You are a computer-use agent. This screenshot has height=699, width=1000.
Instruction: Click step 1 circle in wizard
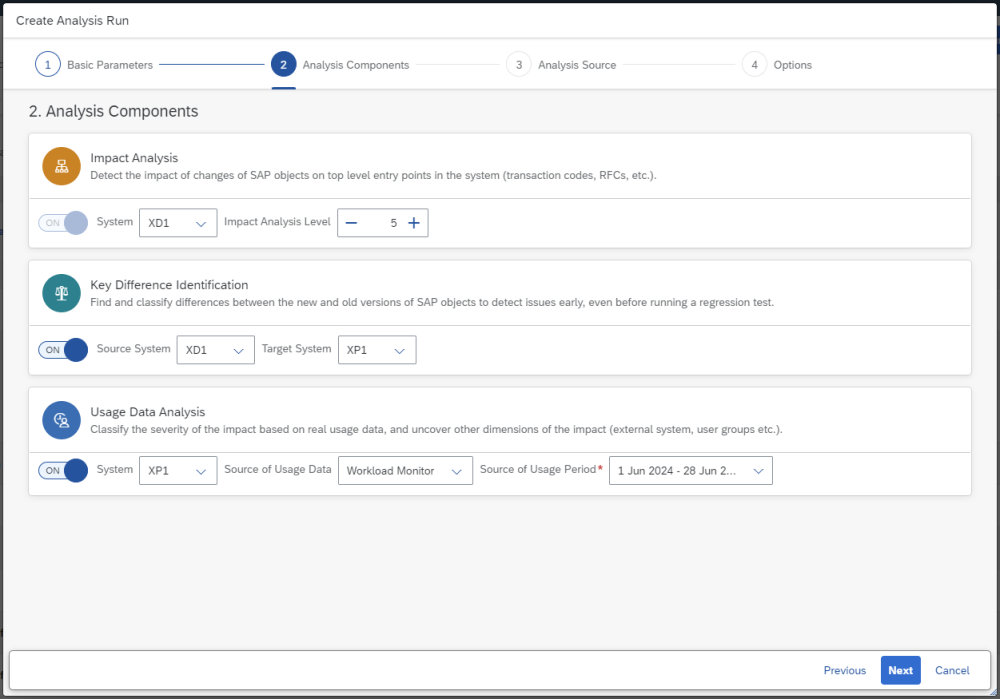[47, 65]
